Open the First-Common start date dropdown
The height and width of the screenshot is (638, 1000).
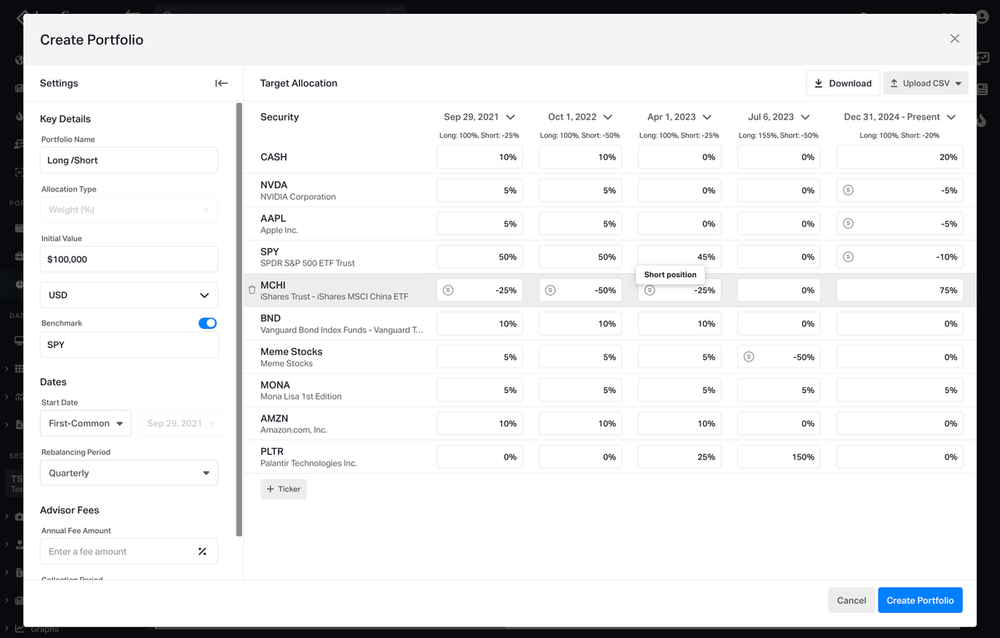tap(85, 423)
